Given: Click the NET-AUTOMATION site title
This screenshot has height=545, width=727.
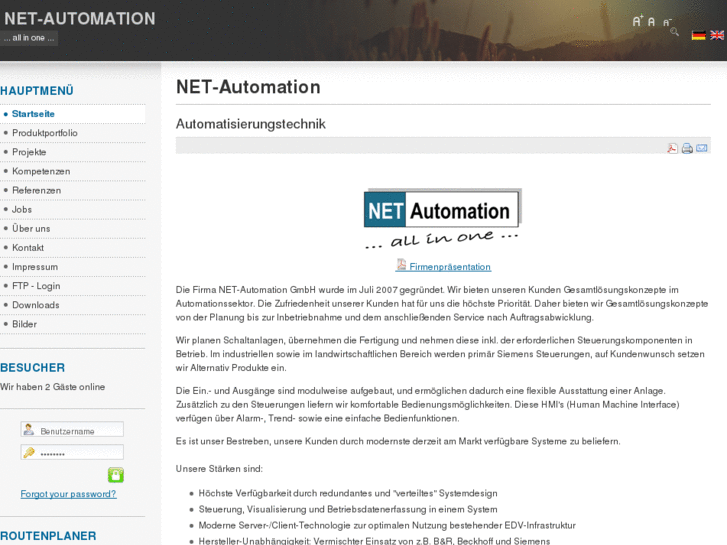Looking at the screenshot, I should click(80, 19).
